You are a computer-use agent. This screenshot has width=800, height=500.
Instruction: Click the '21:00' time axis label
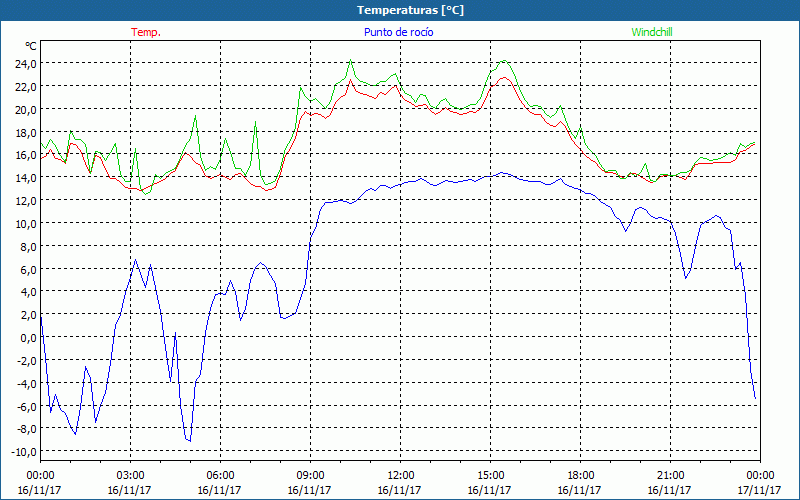pos(670,476)
